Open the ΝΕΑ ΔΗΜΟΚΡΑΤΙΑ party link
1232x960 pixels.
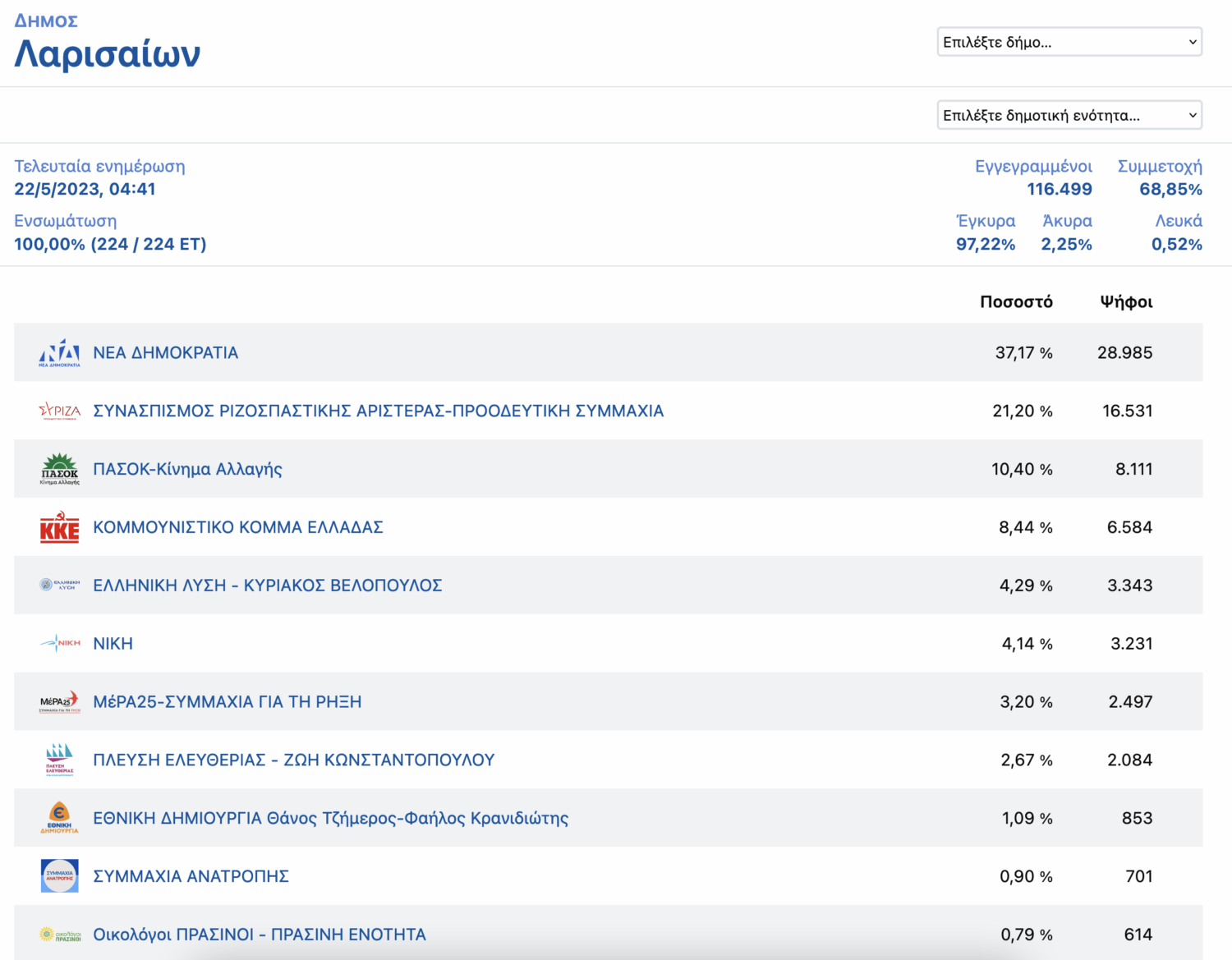point(166,353)
